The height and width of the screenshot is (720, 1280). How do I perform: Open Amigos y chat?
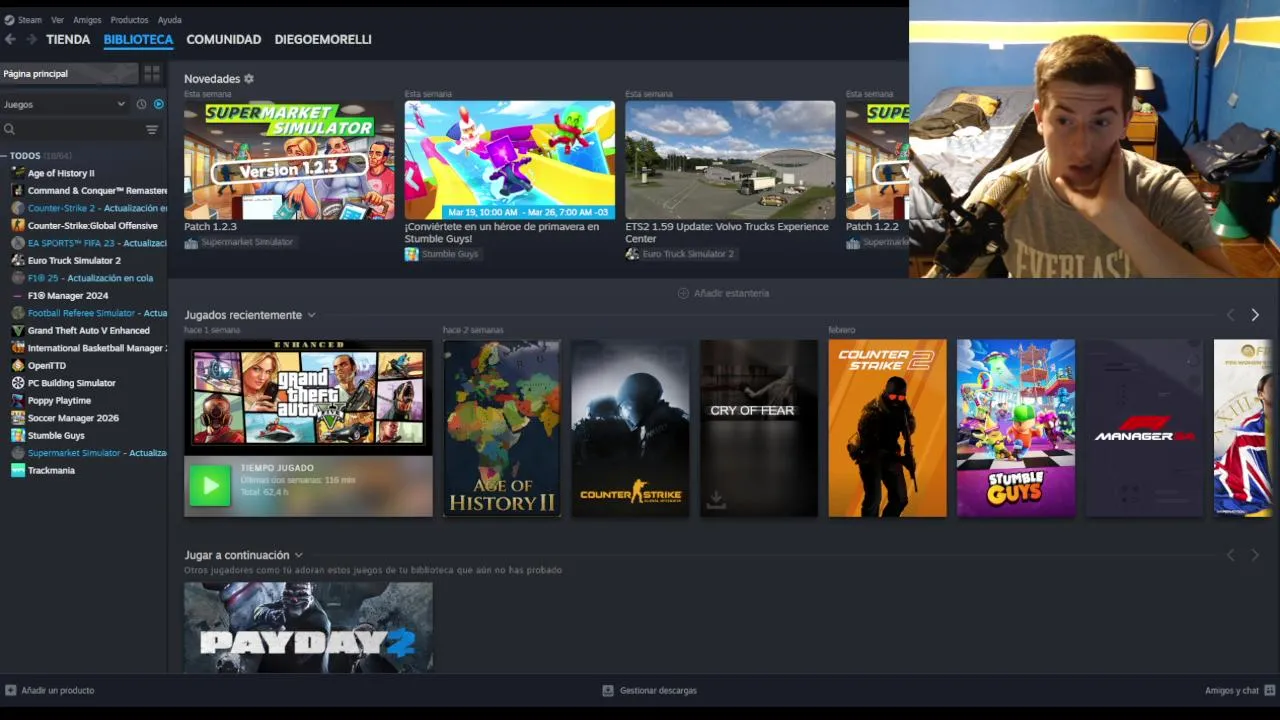coord(1232,690)
